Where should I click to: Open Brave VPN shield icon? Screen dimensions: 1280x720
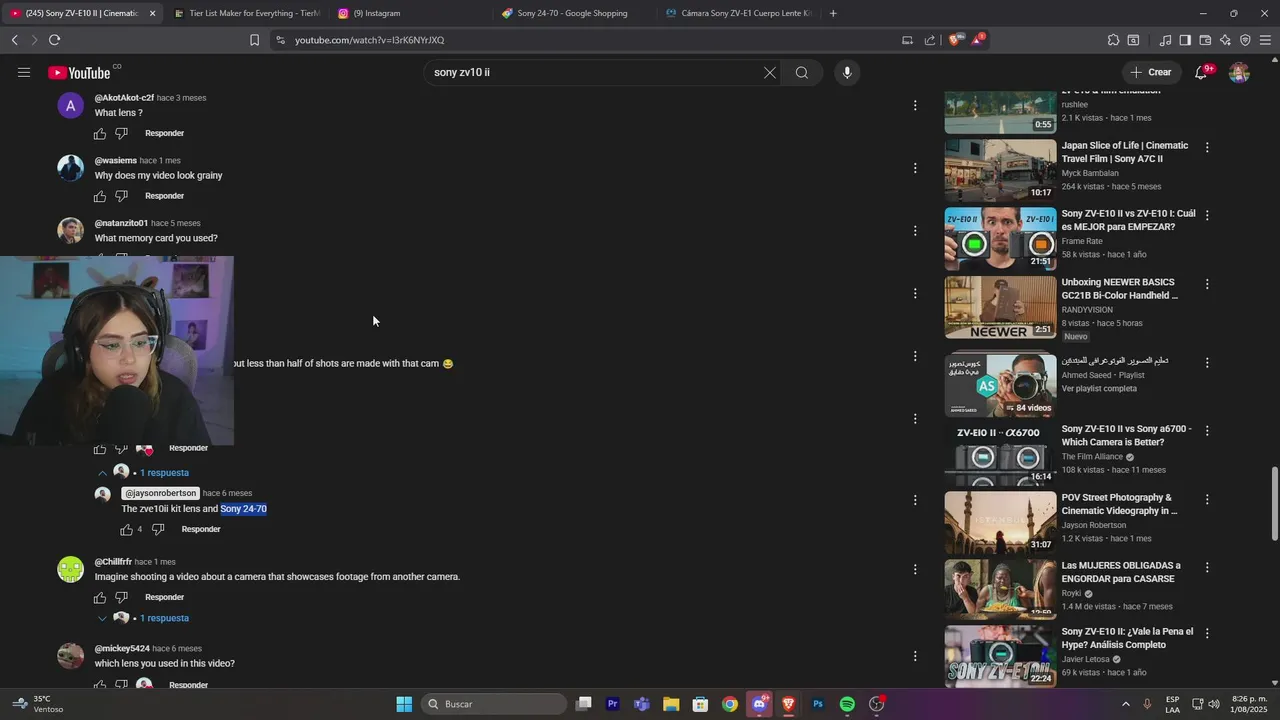click(1245, 40)
